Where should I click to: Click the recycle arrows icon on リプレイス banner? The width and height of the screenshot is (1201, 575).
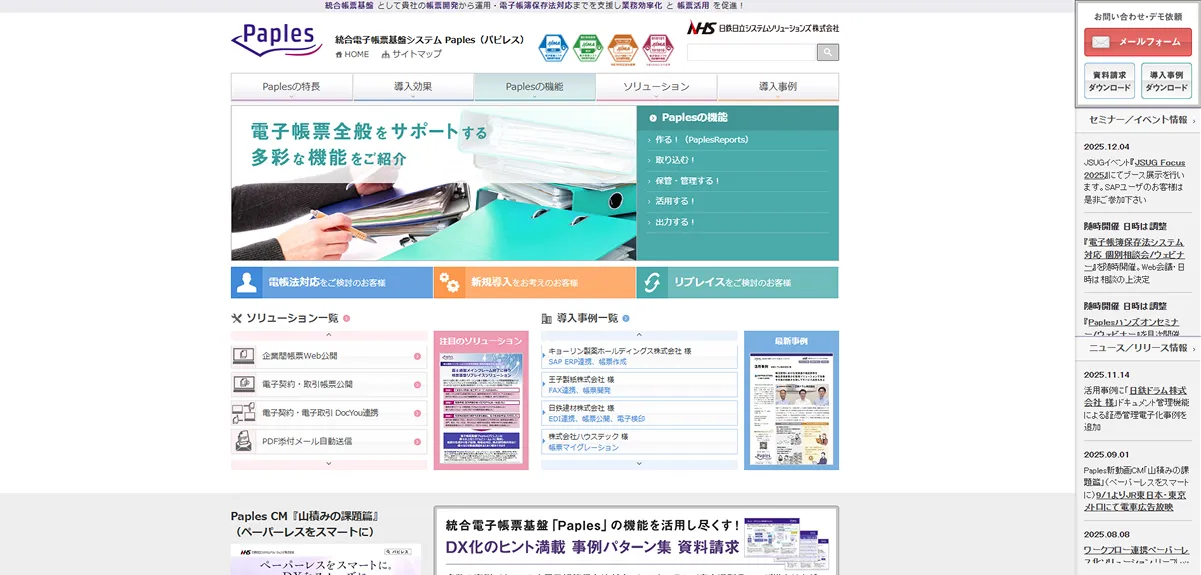pyautogui.click(x=653, y=283)
